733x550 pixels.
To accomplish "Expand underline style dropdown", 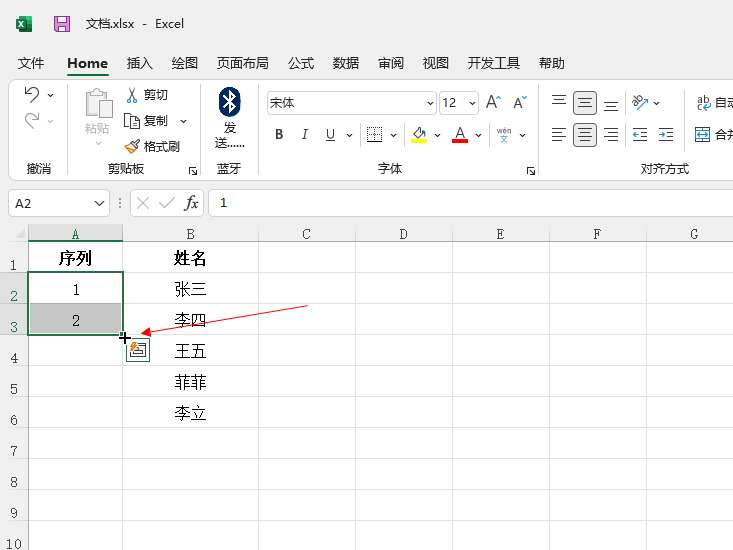I will (x=349, y=135).
